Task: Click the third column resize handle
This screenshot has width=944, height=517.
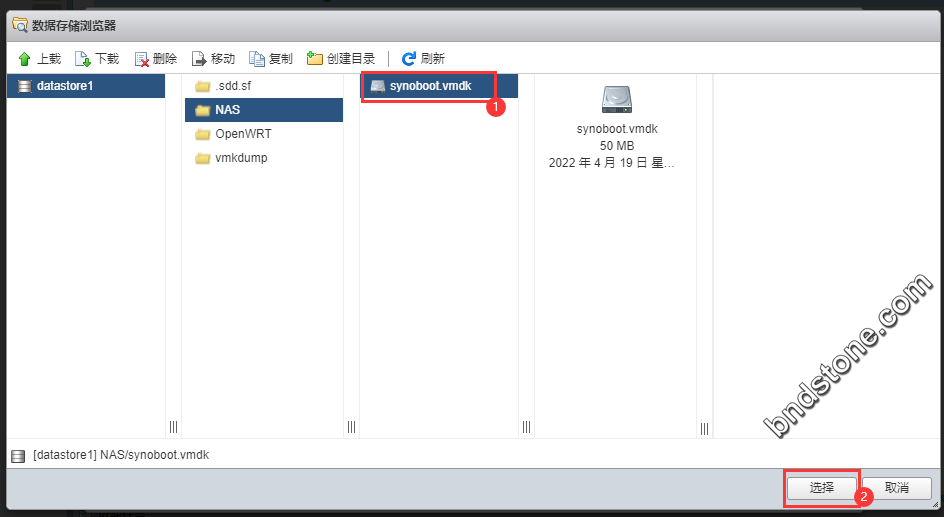Action: pyautogui.click(x=527, y=427)
